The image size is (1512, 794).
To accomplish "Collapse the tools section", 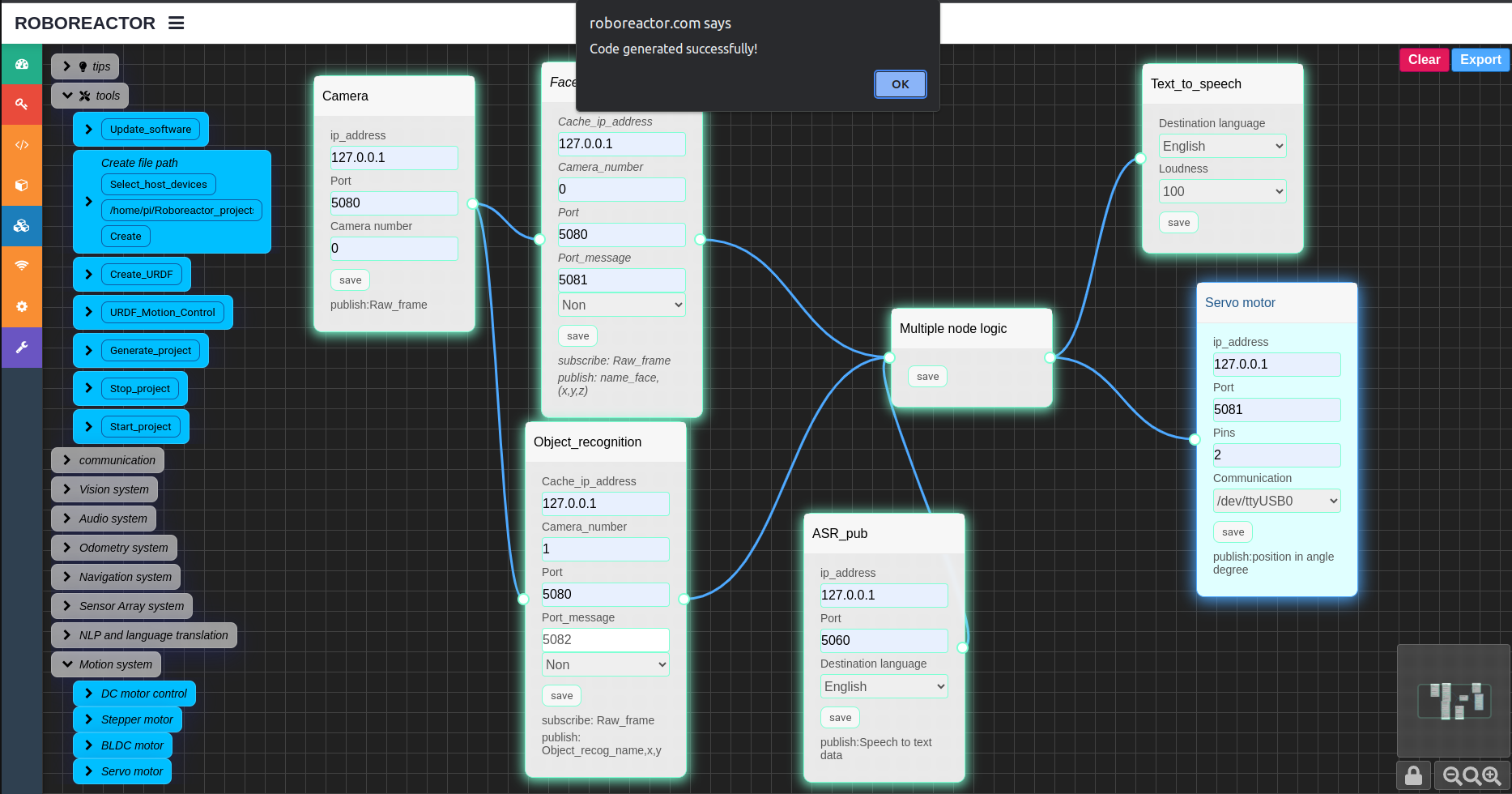I will pyautogui.click(x=90, y=96).
